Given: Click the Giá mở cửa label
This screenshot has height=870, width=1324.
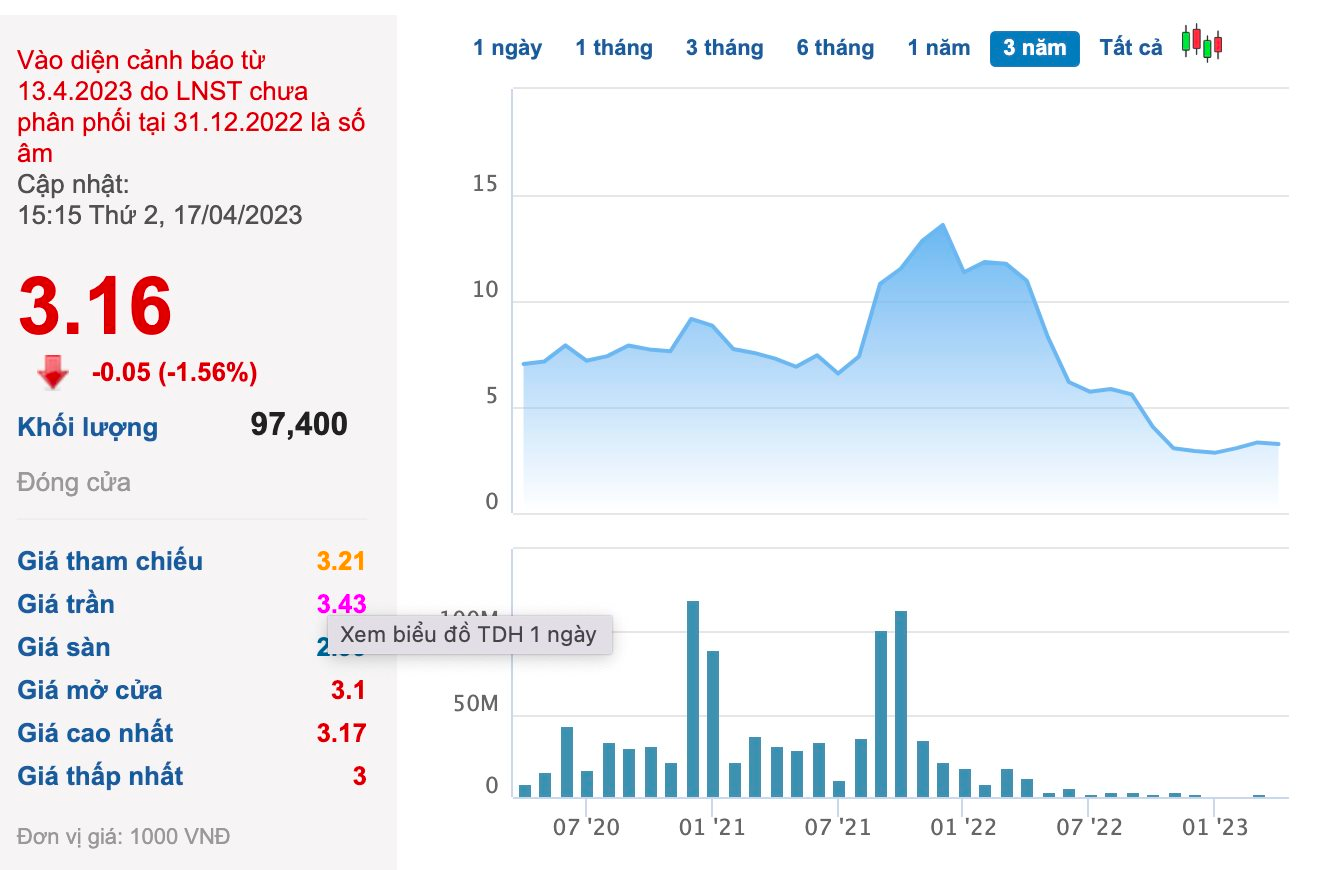Looking at the screenshot, I should coord(90,690).
